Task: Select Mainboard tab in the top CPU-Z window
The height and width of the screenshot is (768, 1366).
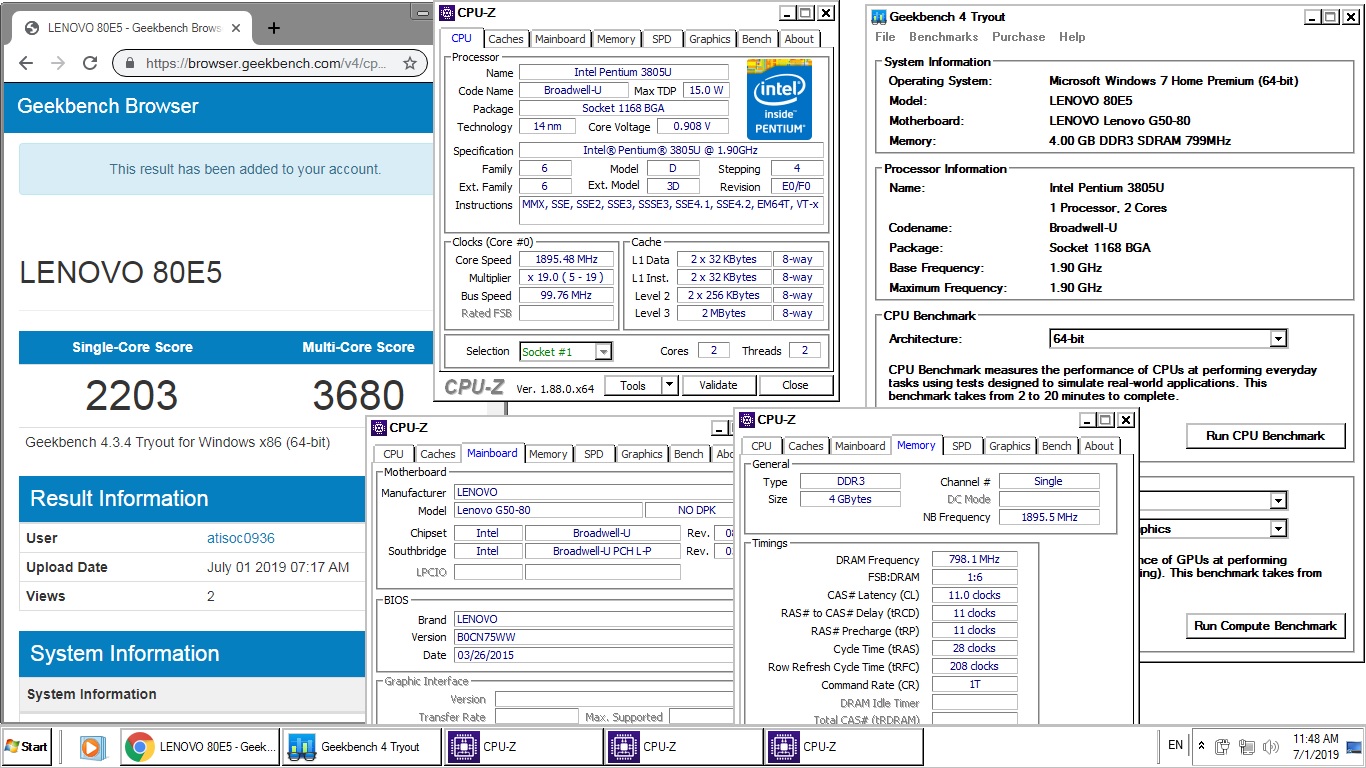Action: pos(560,39)
